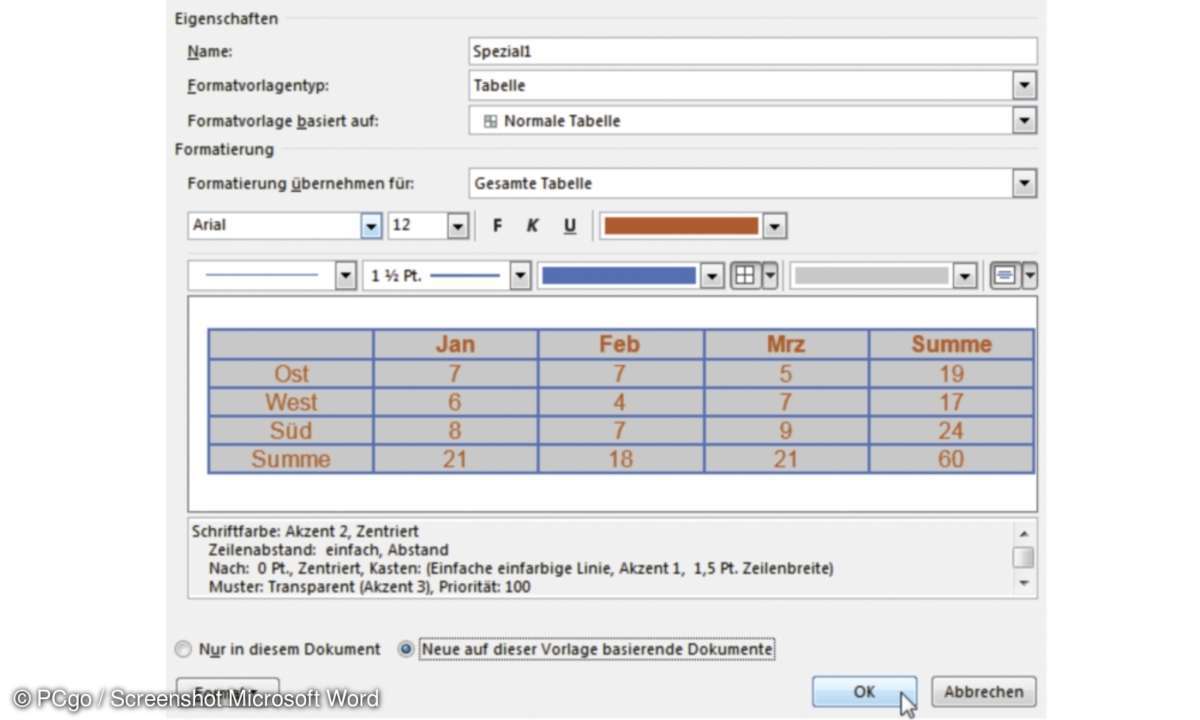Click the 'Feb' header in preview table
Screen dimensions: 1200x720
(x=619, y=345)
